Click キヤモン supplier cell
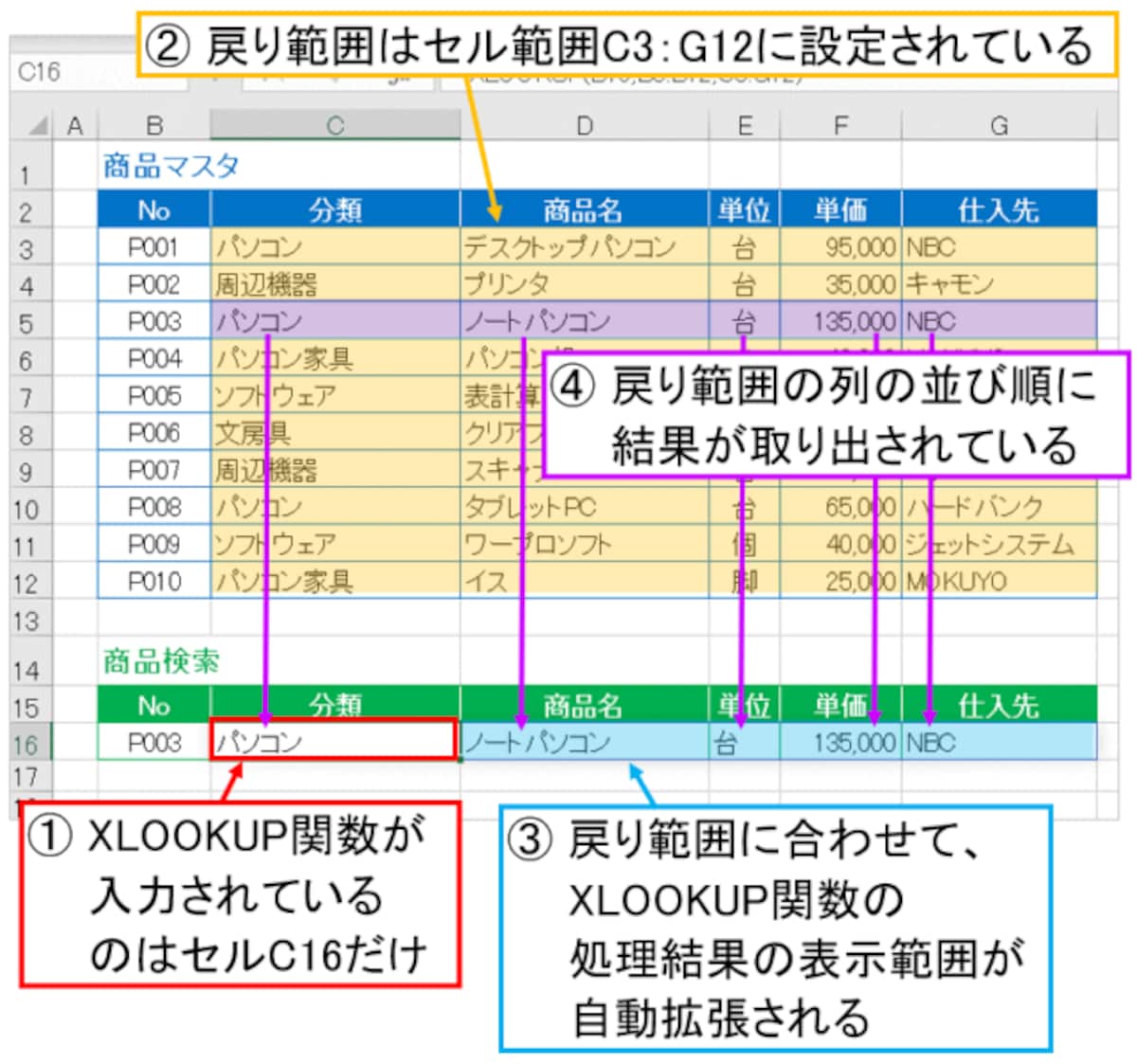Image resolution: width=1137 pixels, height=1064 pixels. [x=1000, y=284]
